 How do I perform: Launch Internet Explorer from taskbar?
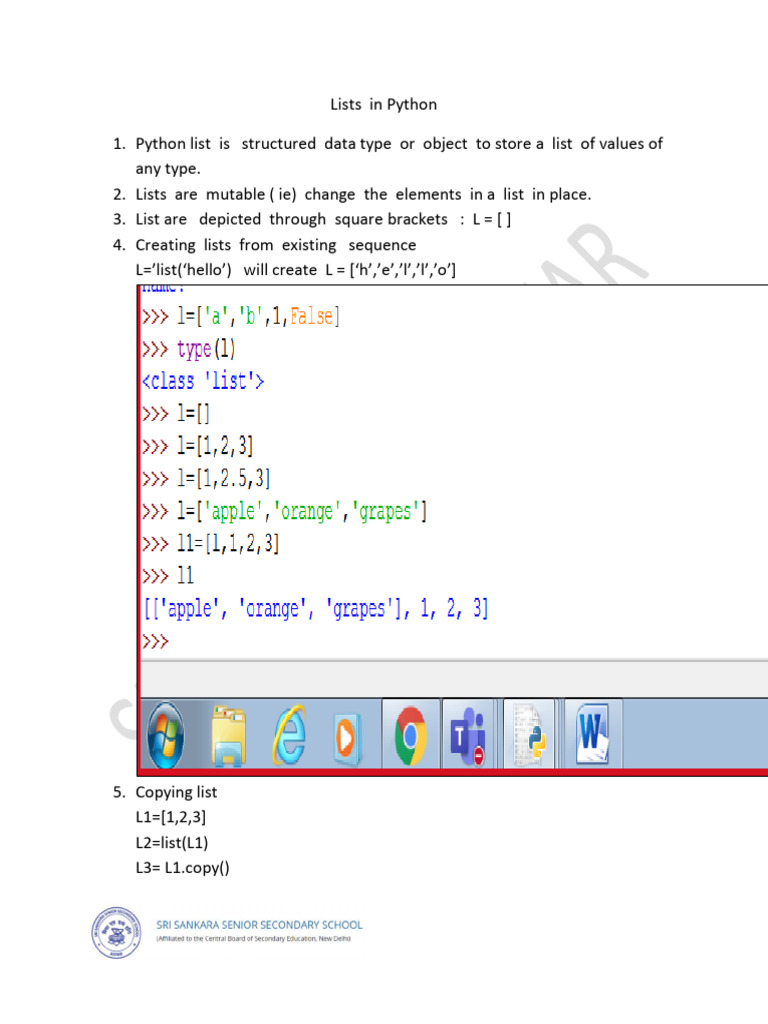289,735
